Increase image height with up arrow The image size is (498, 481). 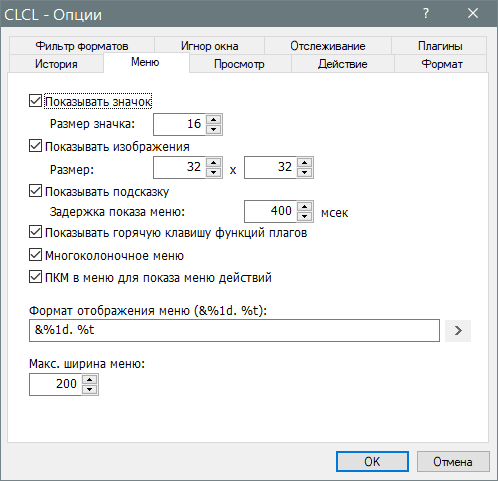tap(304, 162)
